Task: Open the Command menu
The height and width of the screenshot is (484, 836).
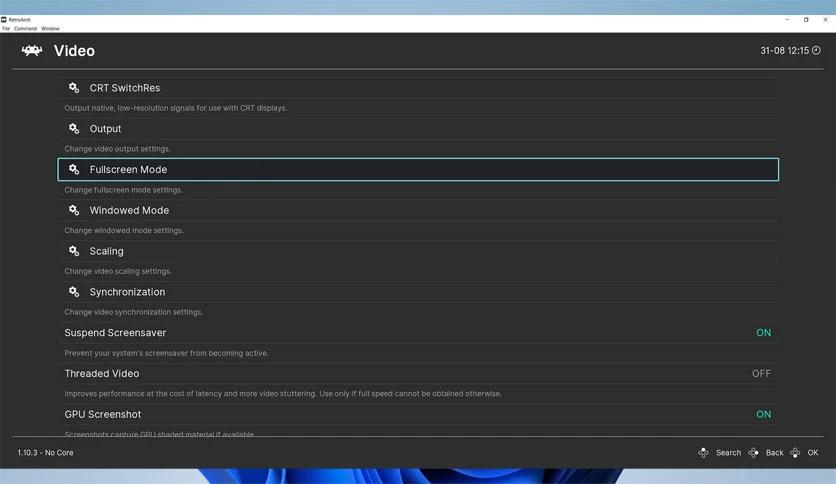Action: tap(26, 29)
